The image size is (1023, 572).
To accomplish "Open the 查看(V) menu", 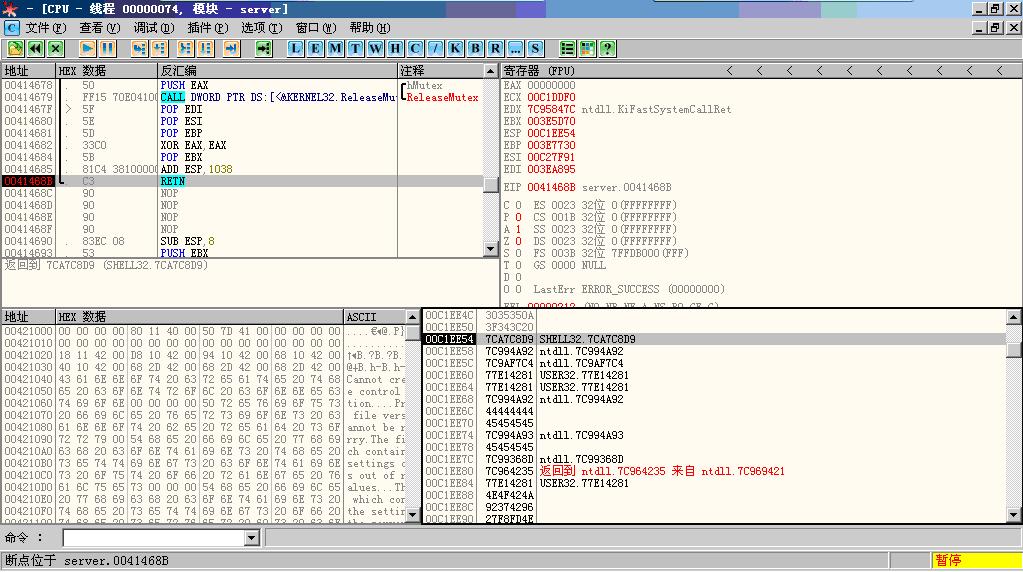I will (100, 27).
